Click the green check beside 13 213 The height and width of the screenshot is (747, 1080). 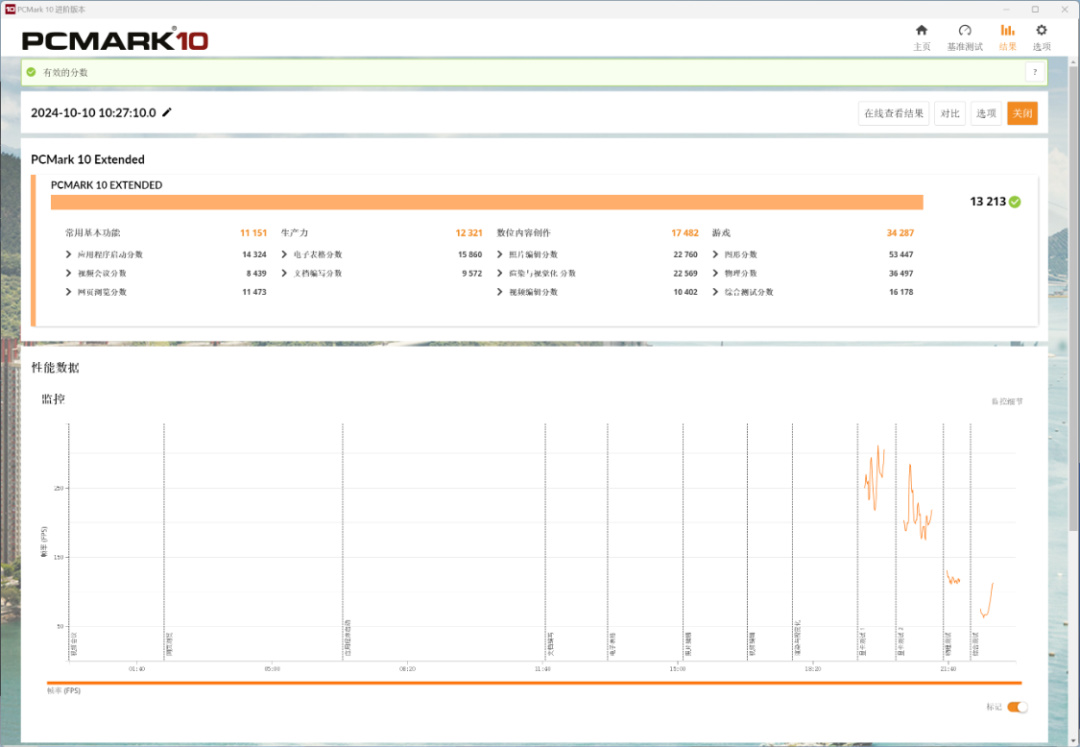[1015, 202]
